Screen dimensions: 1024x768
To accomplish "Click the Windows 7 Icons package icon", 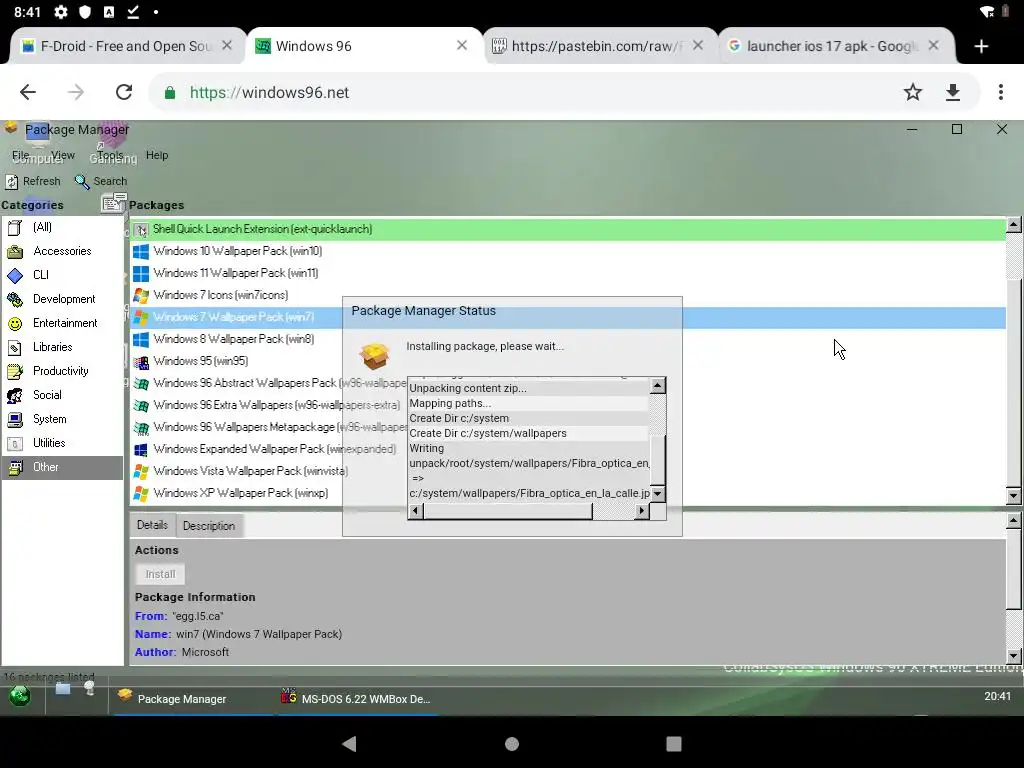I will tap(140, 295).
